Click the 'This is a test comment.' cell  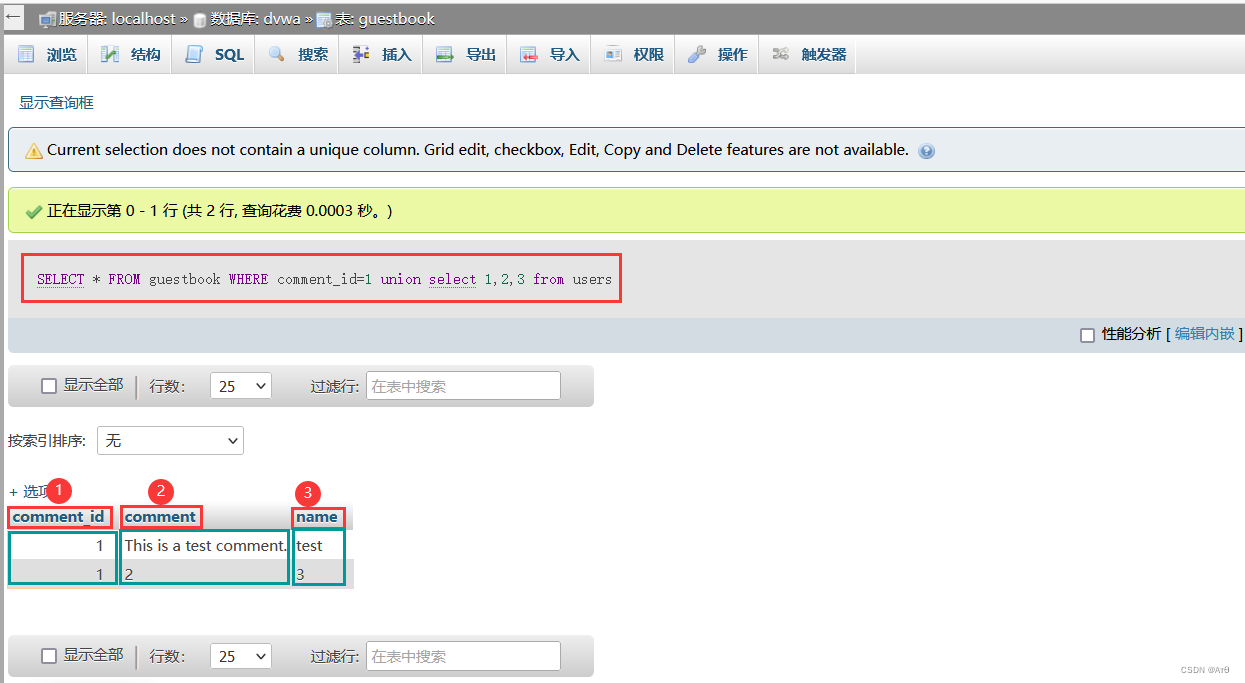pos(205,545)
